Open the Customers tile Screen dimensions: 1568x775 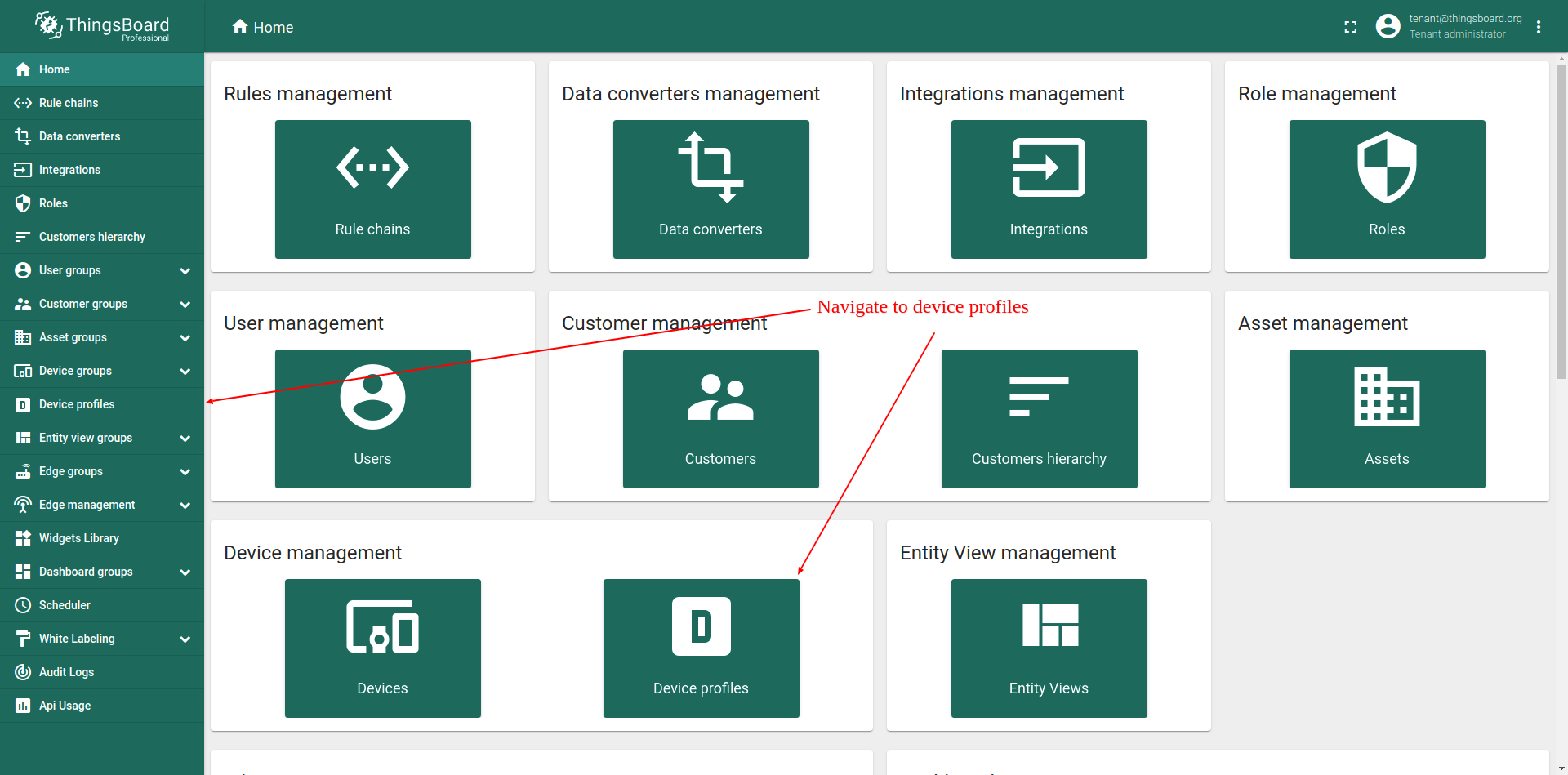tap(721, 419)
